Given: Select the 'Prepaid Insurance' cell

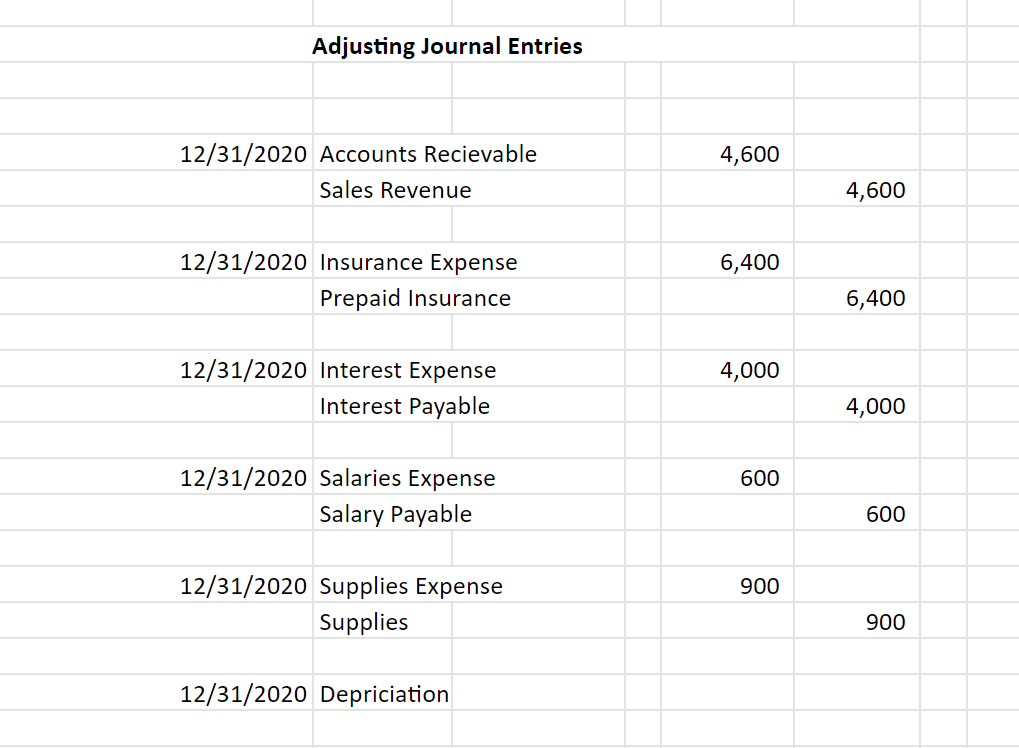Looking at the screenshot, I should click(x=415, y=298).
